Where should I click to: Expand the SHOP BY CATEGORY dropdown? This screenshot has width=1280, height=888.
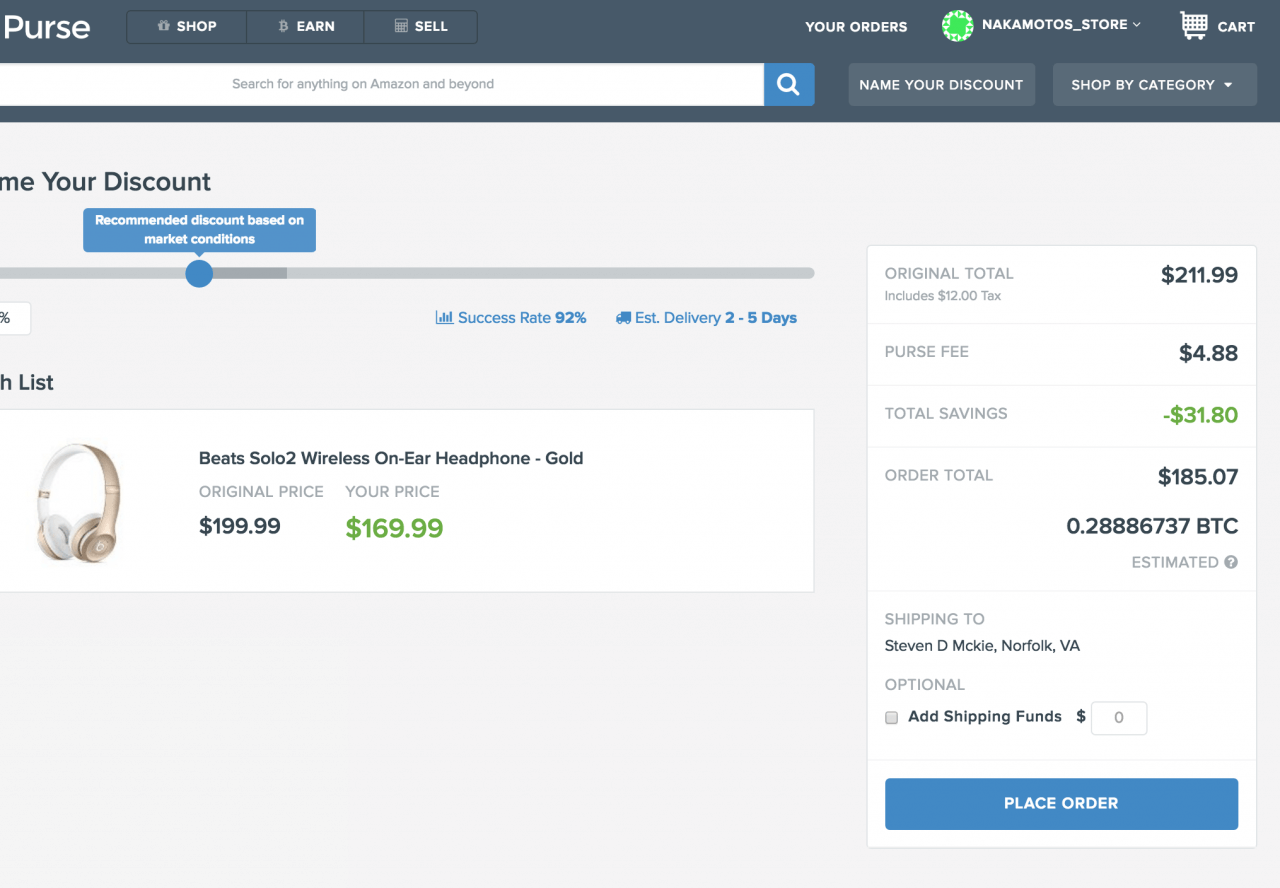pyautogui.click(x=1154, y=85)
